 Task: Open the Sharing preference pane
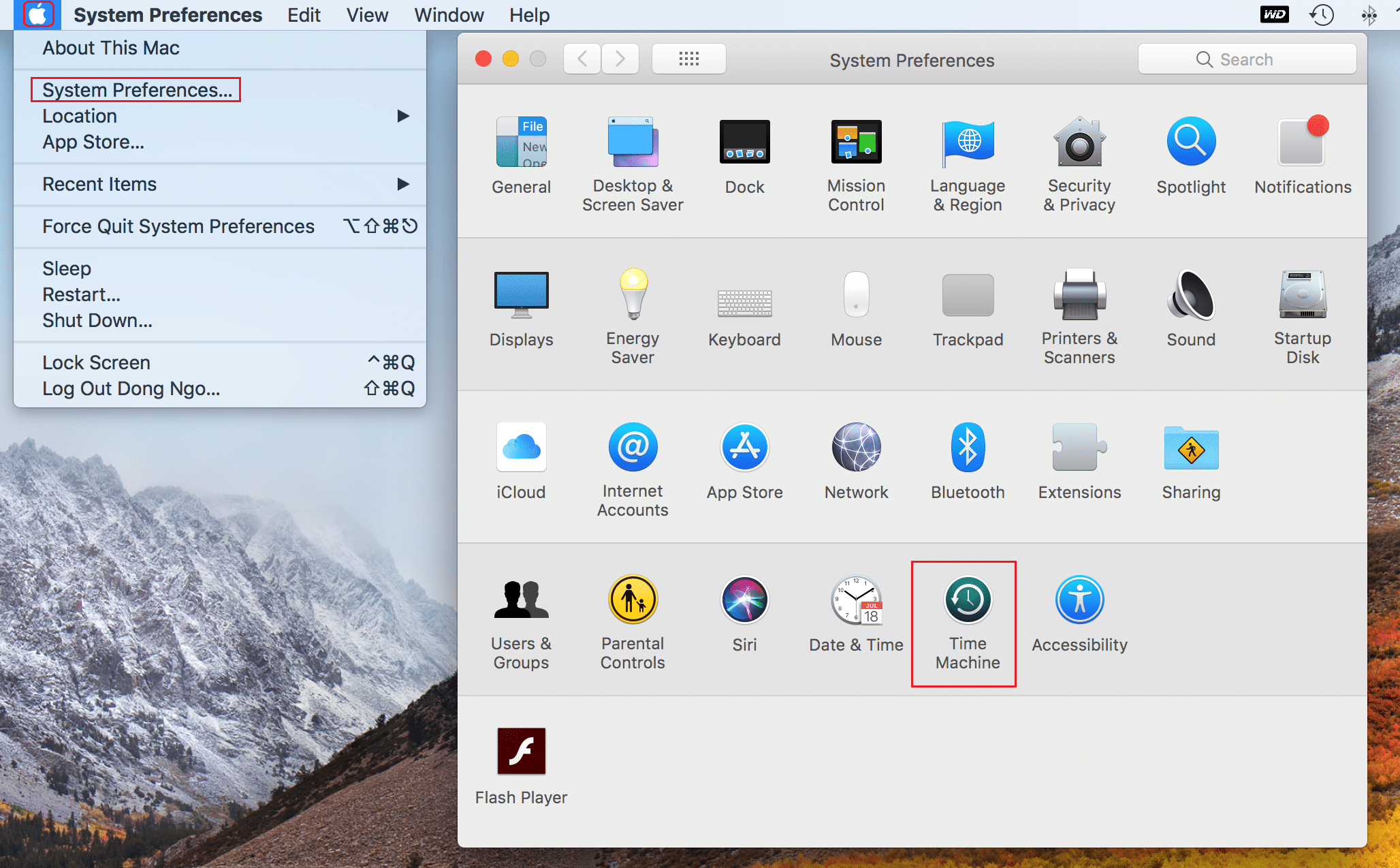click(1190, 448)
